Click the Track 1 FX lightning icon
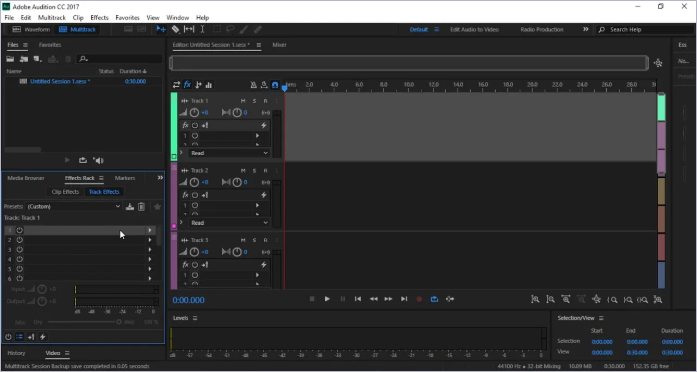The image size is (697, 372). point(264,125)
